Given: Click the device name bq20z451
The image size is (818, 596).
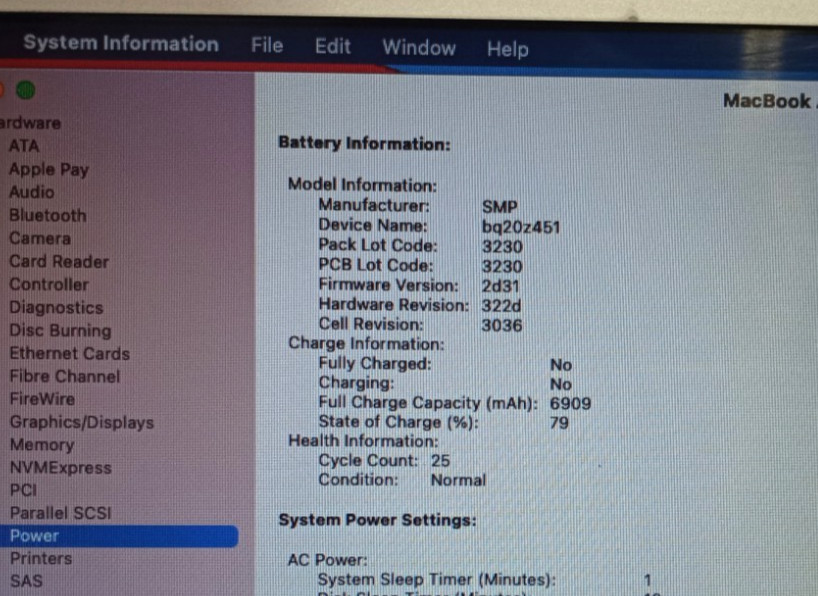Looking at the screenshot, I should (521, 227).
